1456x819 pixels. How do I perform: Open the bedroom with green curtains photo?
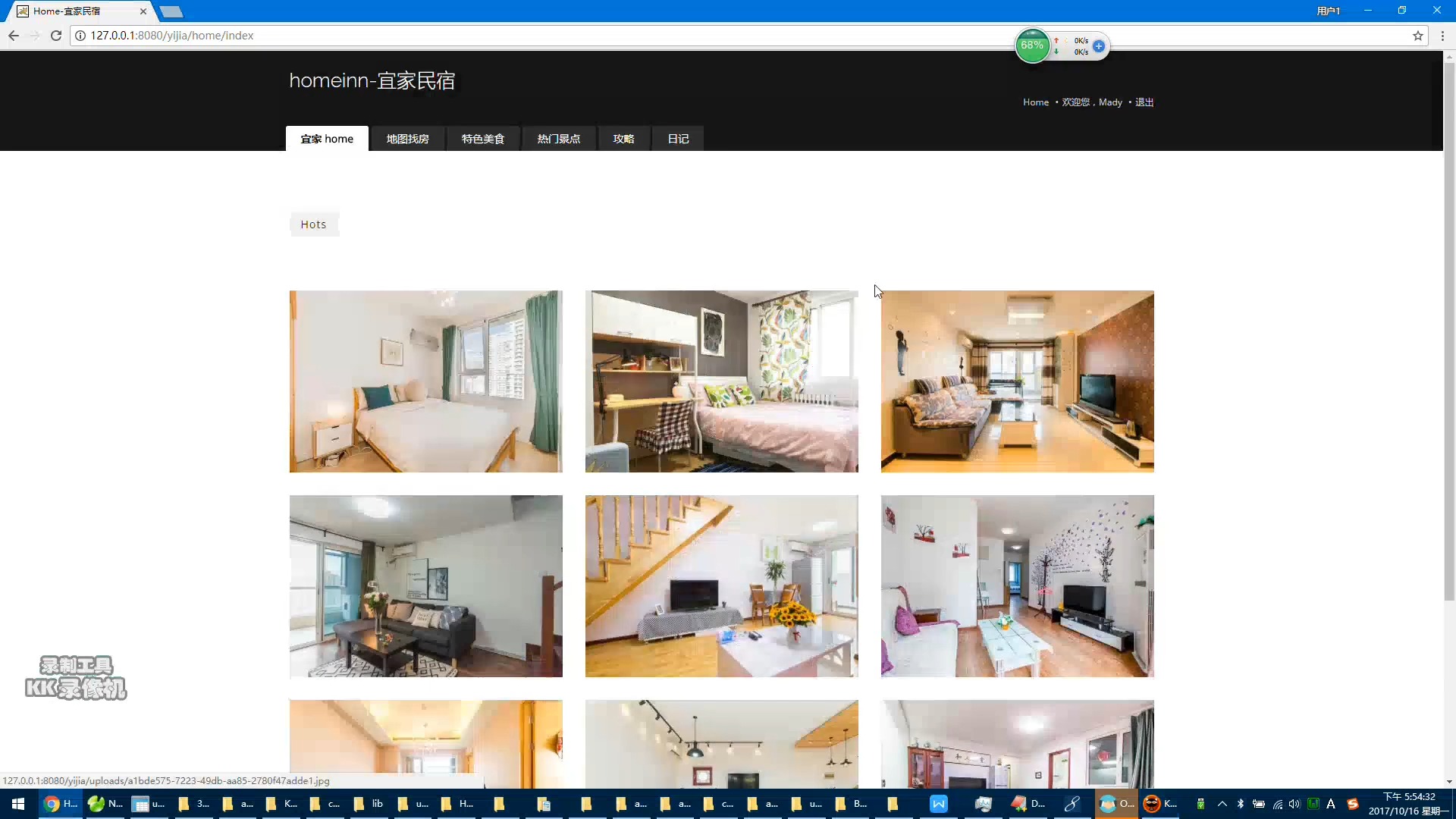[426, 381]
